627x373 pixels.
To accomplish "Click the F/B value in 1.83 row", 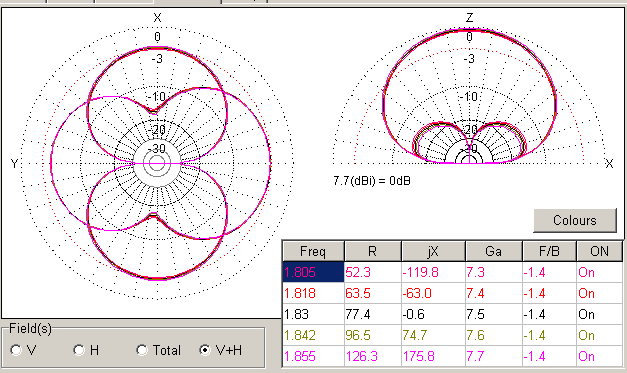I will coord(549,314).
